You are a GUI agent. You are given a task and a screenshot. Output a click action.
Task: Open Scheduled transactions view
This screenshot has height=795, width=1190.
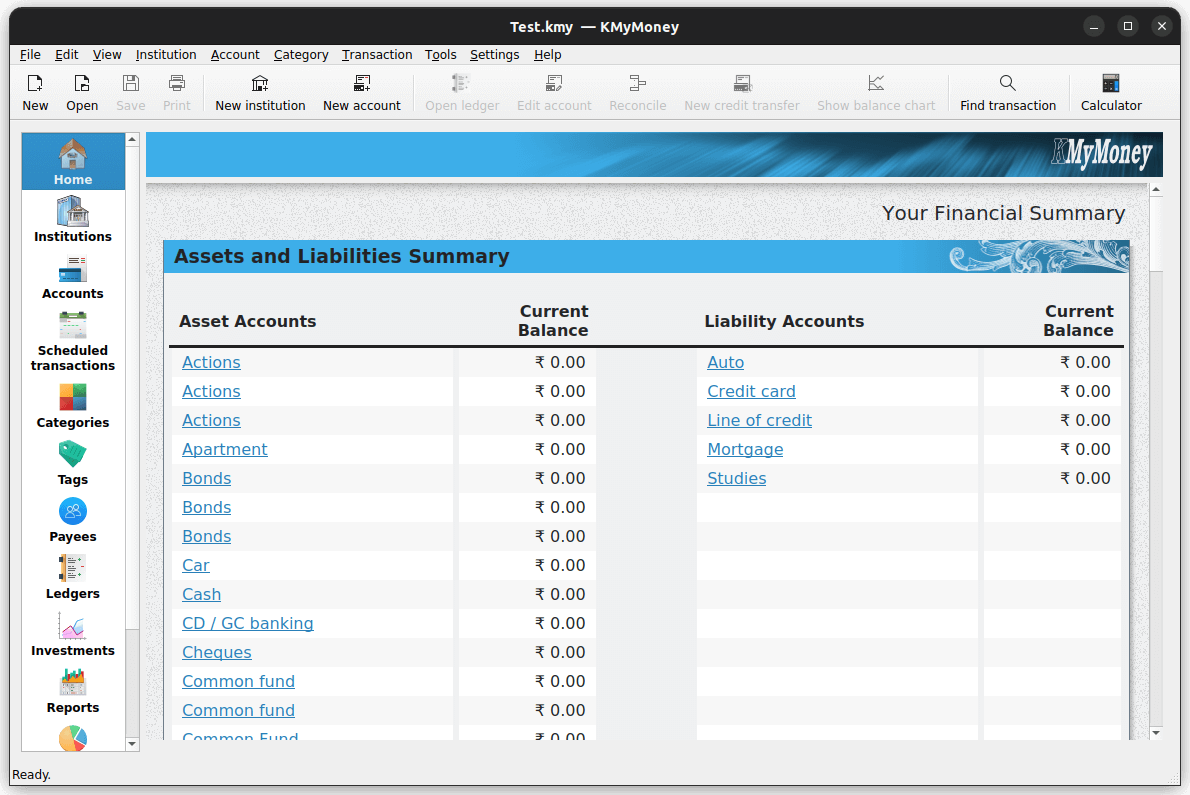click(x=72, y=338)
